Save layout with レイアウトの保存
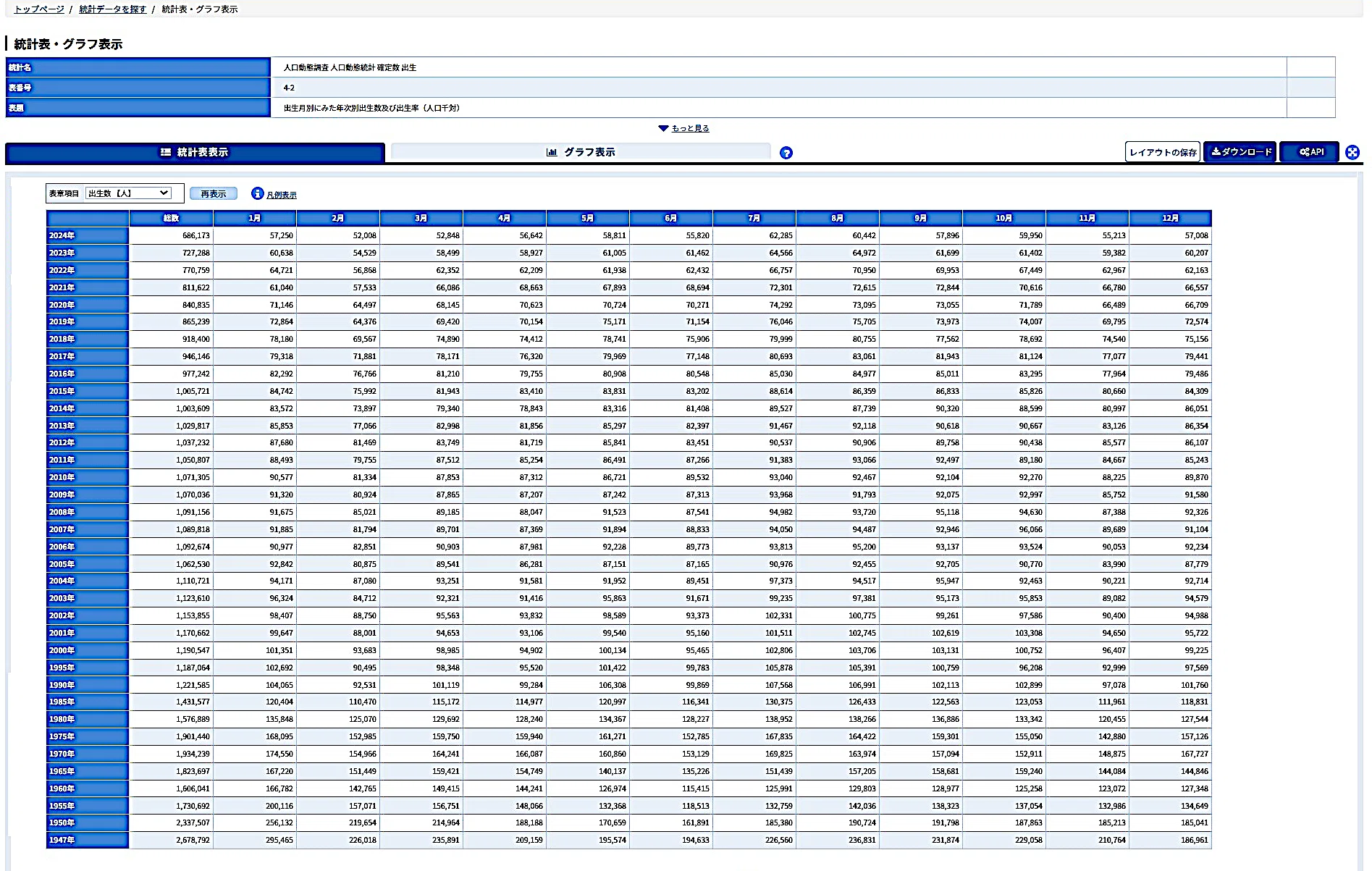The image size is (1372, 871). [1163, 152]
